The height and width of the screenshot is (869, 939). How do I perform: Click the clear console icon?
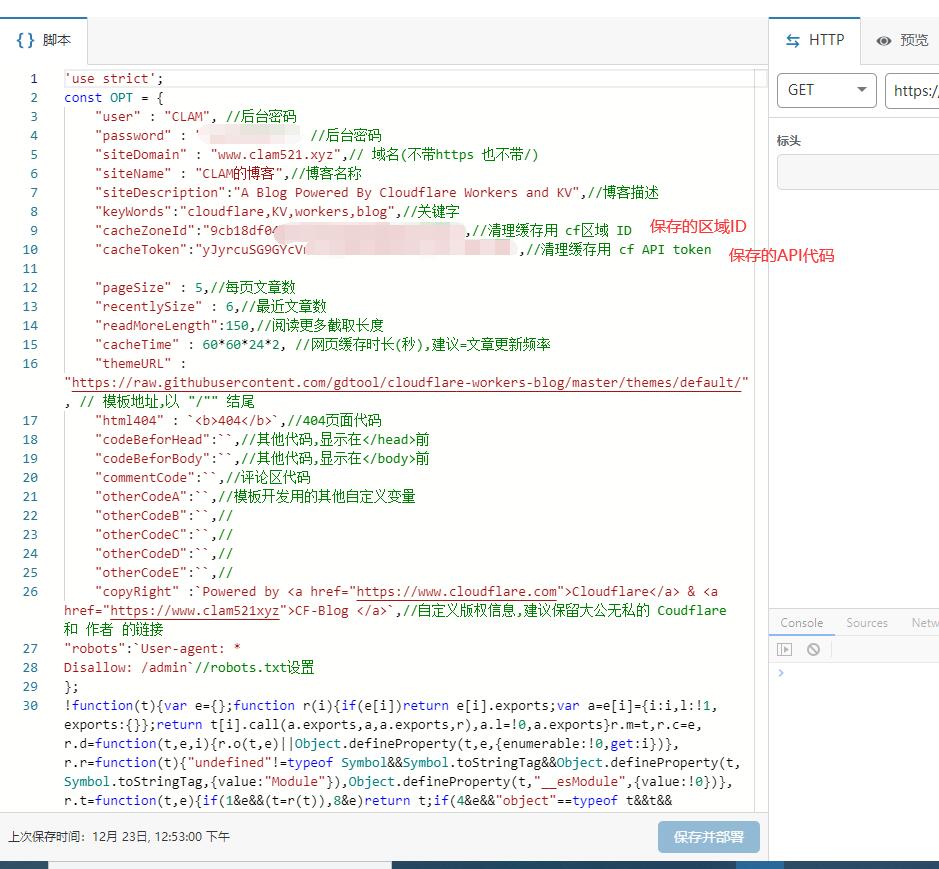point(813,649)
